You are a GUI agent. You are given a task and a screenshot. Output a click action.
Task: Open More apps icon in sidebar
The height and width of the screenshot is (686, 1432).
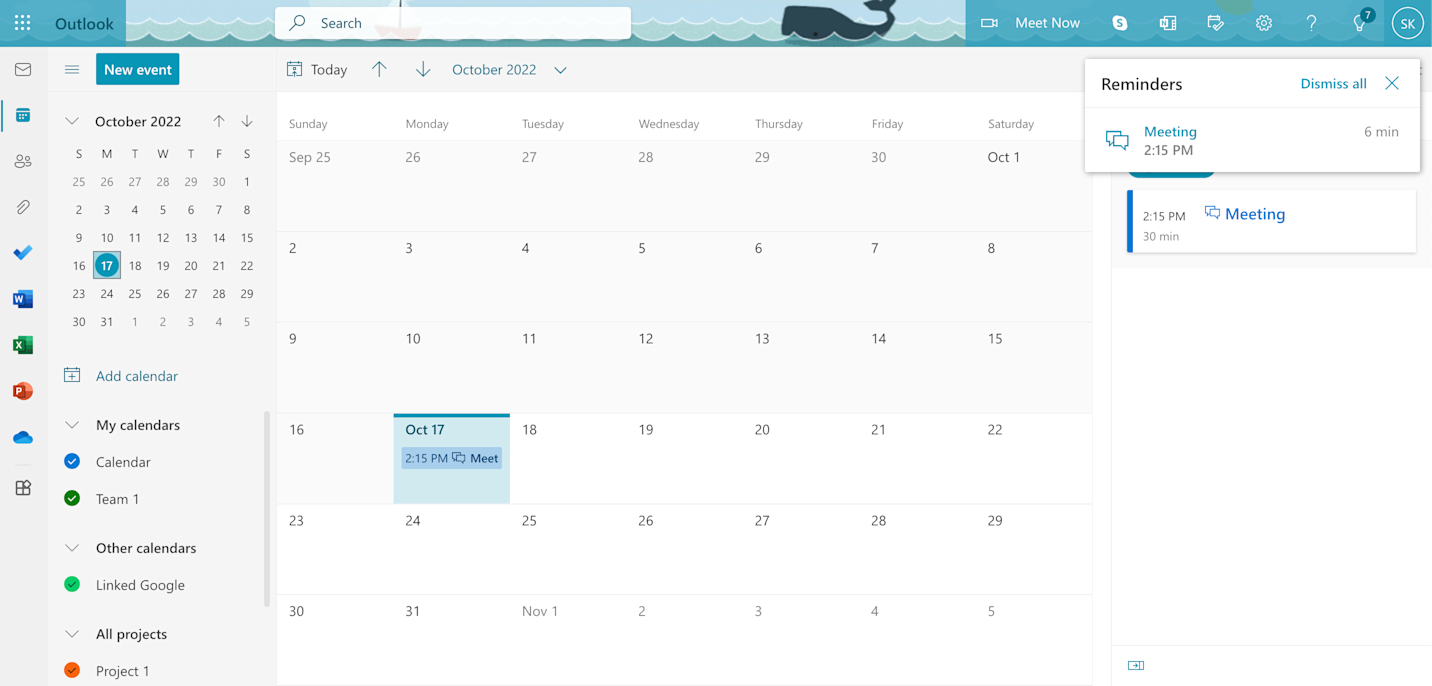pyautogui.click(x=23, y=488)
